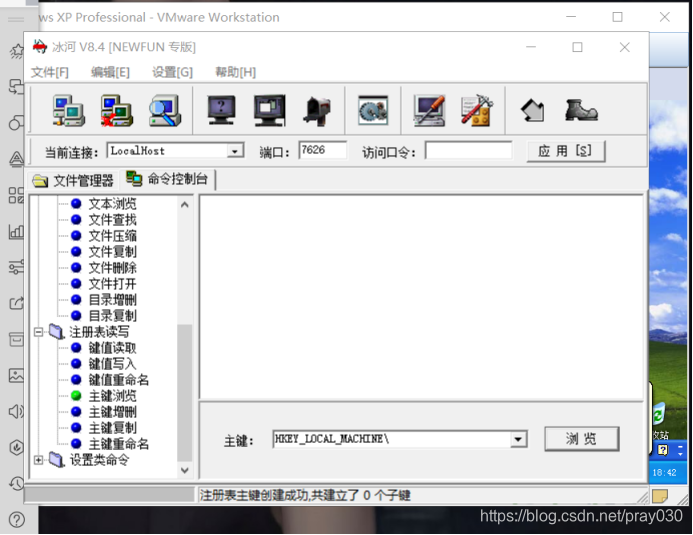Screen dimensions: 693x535
Task: Click the bar chart icon in left sidebar
Action: click(16, 231)
